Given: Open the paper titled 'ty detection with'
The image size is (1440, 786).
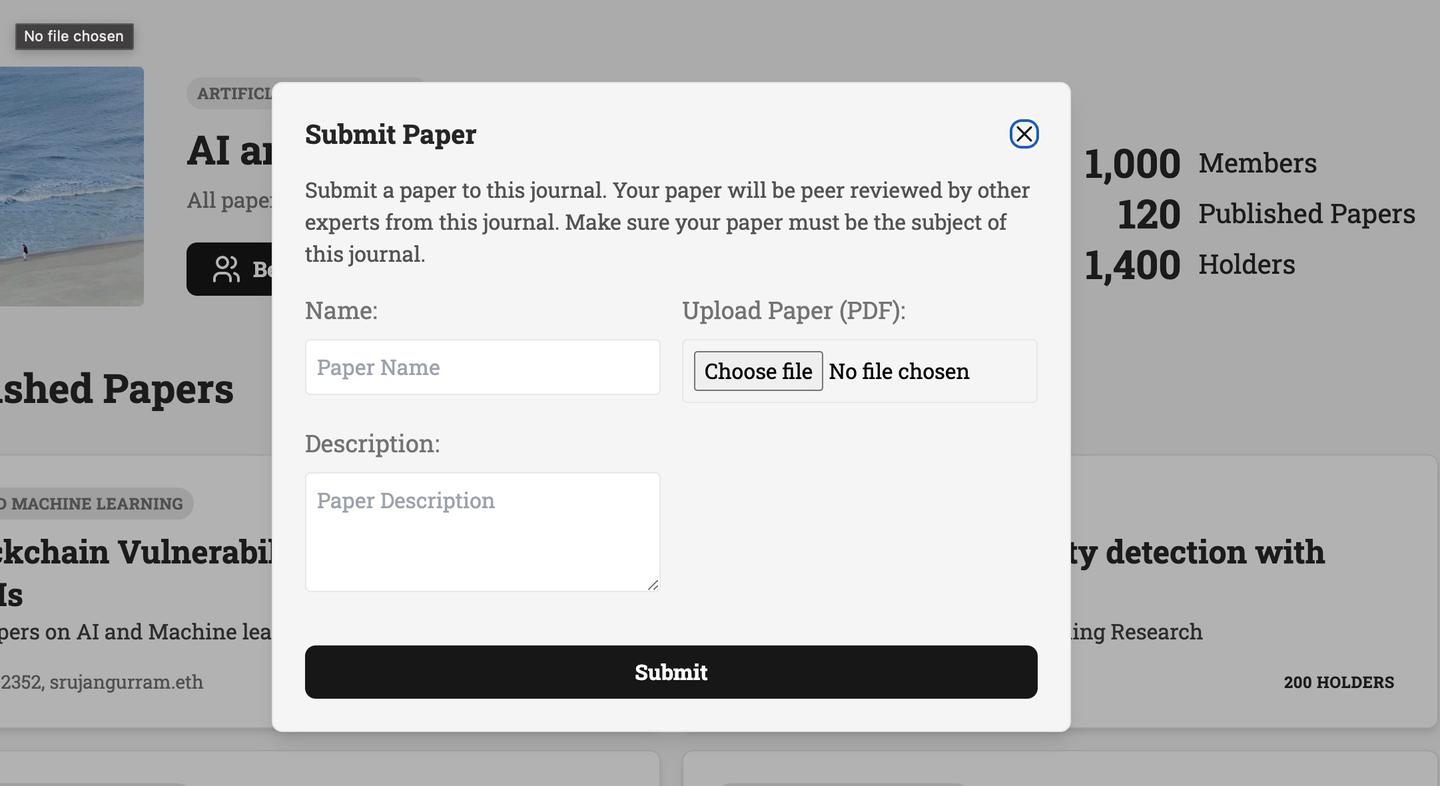Looking at the screenshot, I should (x=1197, y=552).
